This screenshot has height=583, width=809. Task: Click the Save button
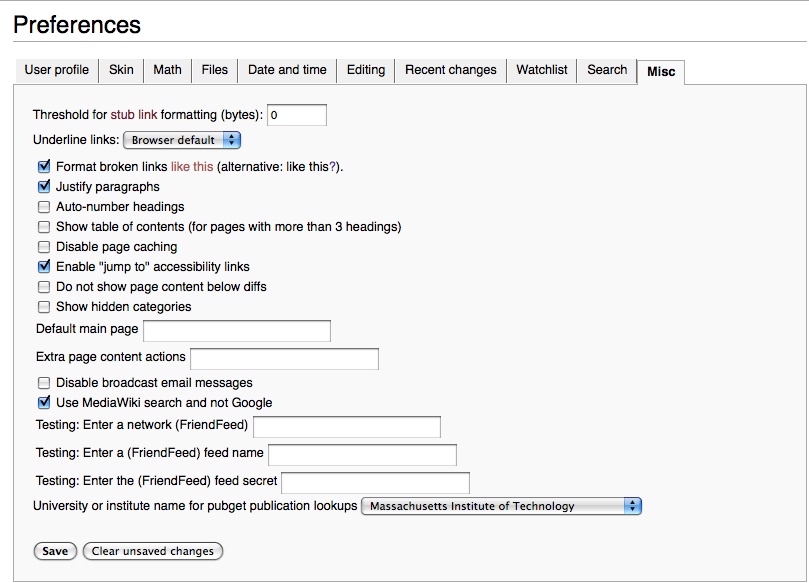pyautogui.click(x=55, y=551)
